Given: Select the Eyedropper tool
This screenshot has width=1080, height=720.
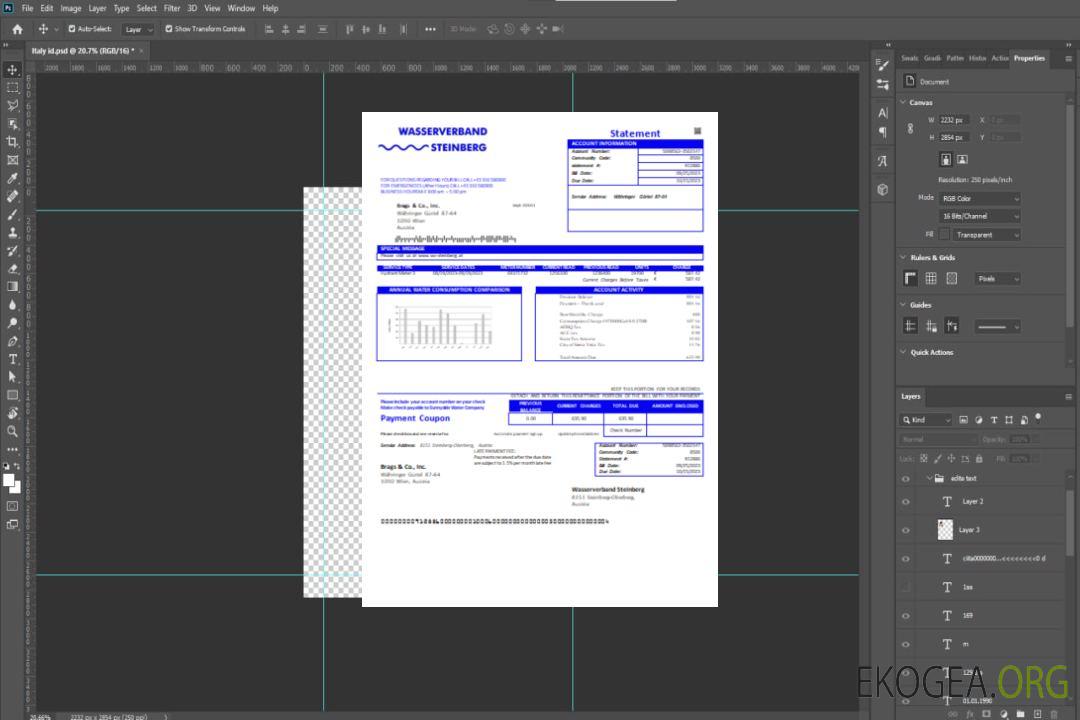Looking at the screenshot, I should (13, 178).
